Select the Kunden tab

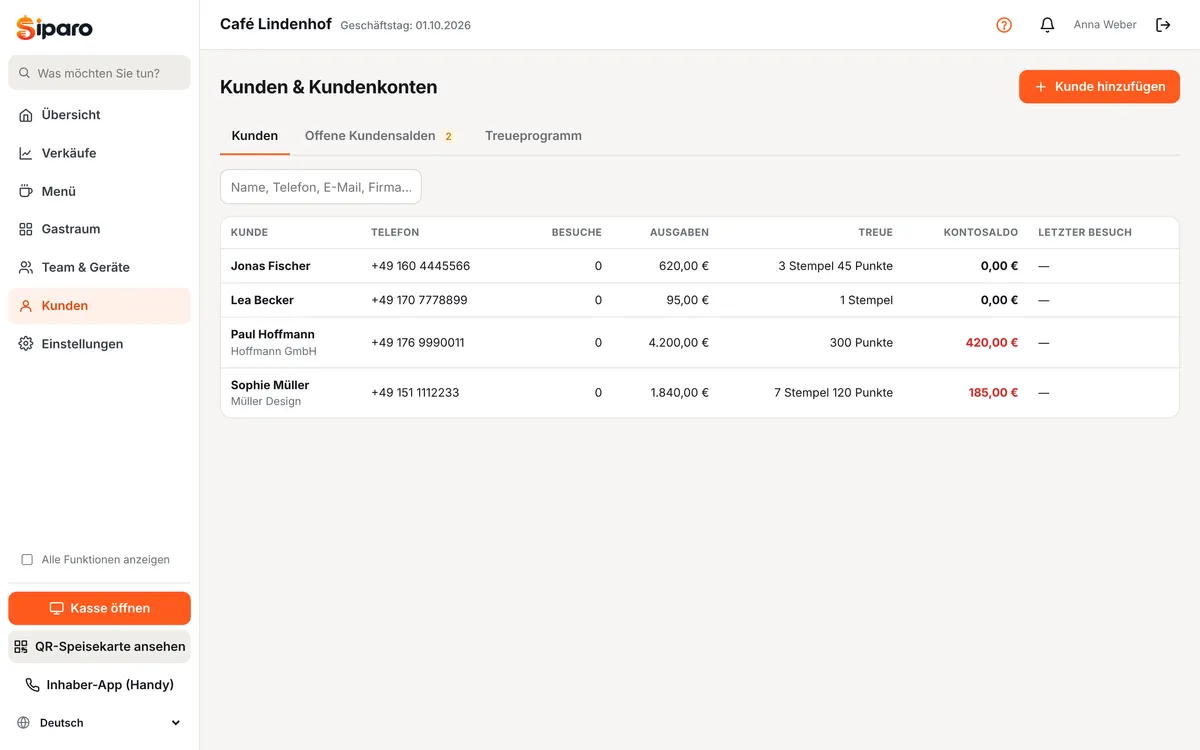pyautogui.click(x=255, y=136)
